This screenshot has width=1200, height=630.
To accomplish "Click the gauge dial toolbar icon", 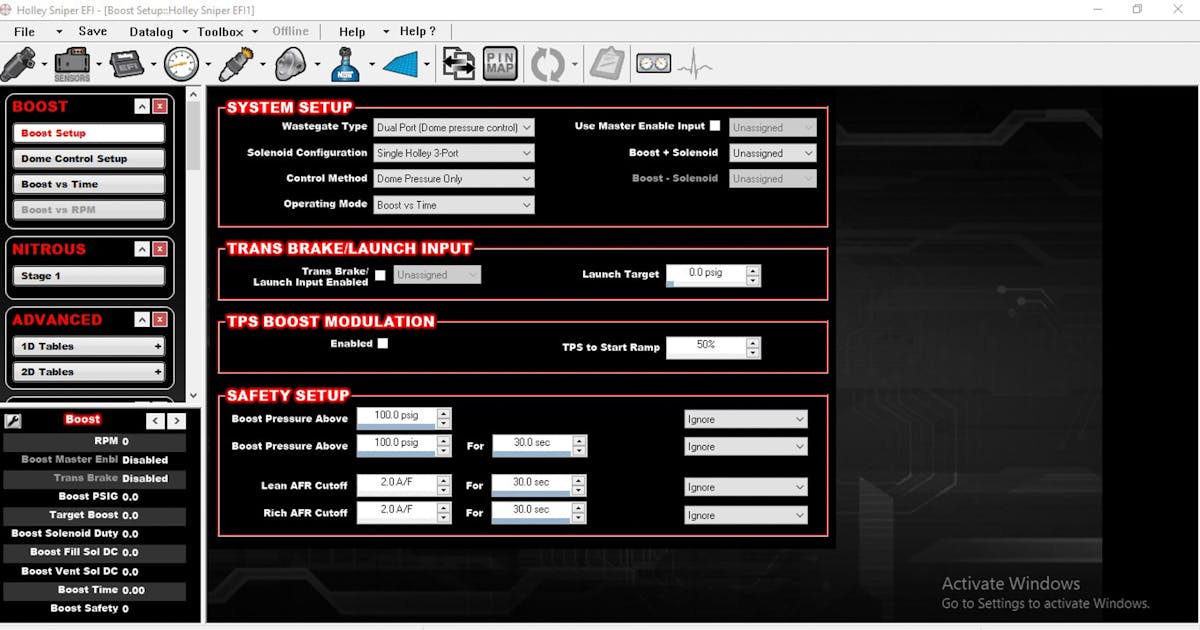I will 181,65.
